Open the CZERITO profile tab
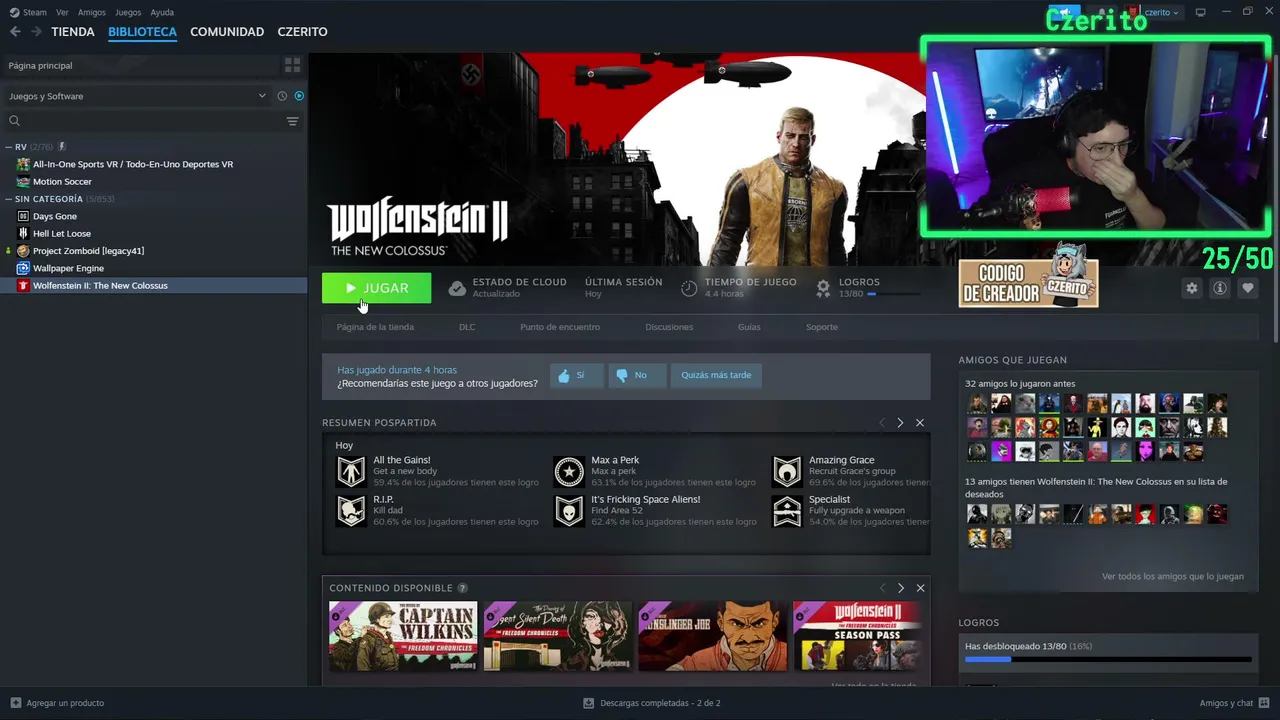Viewport: 1280px width, 720px height. 302,32
